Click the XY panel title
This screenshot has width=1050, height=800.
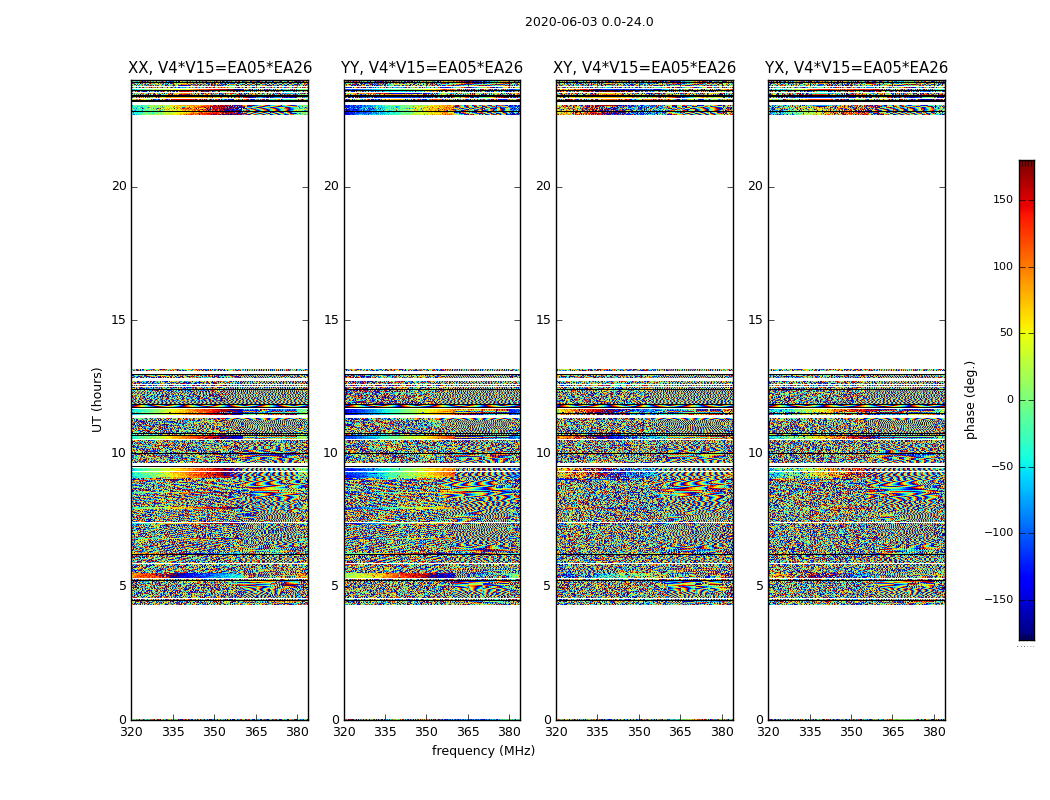[645, 68]
